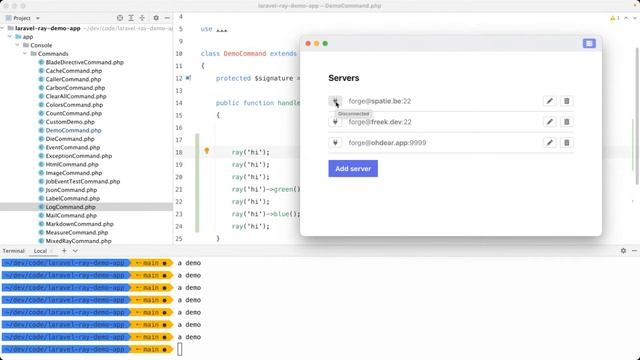640x360 pixels.
Task: Delete the forge@spatie.be:22 server
Action: coord(567,101)
